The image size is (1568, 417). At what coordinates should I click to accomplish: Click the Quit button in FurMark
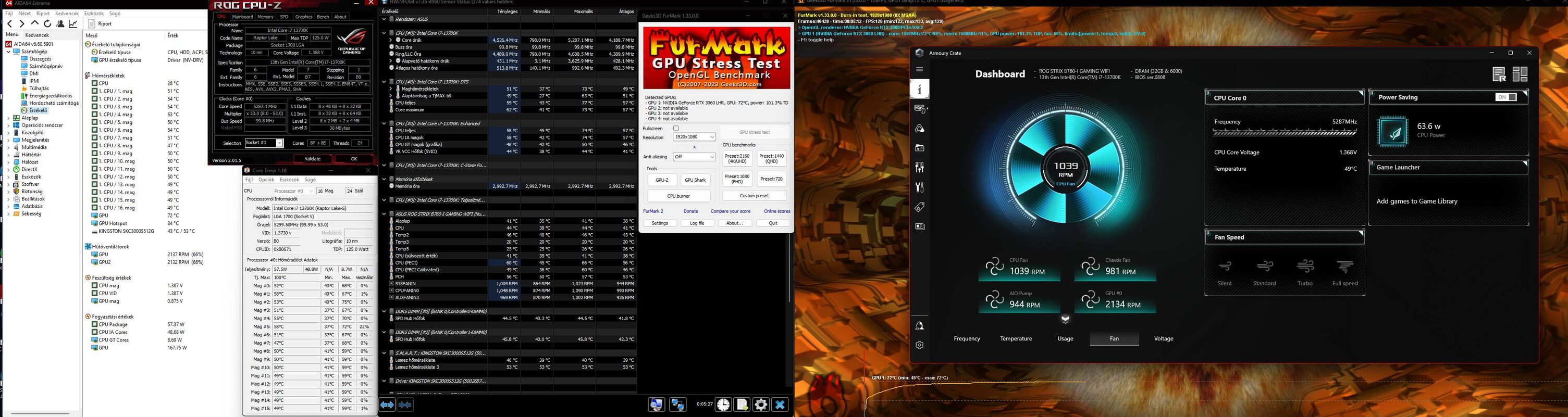click(x=773, y=223)
